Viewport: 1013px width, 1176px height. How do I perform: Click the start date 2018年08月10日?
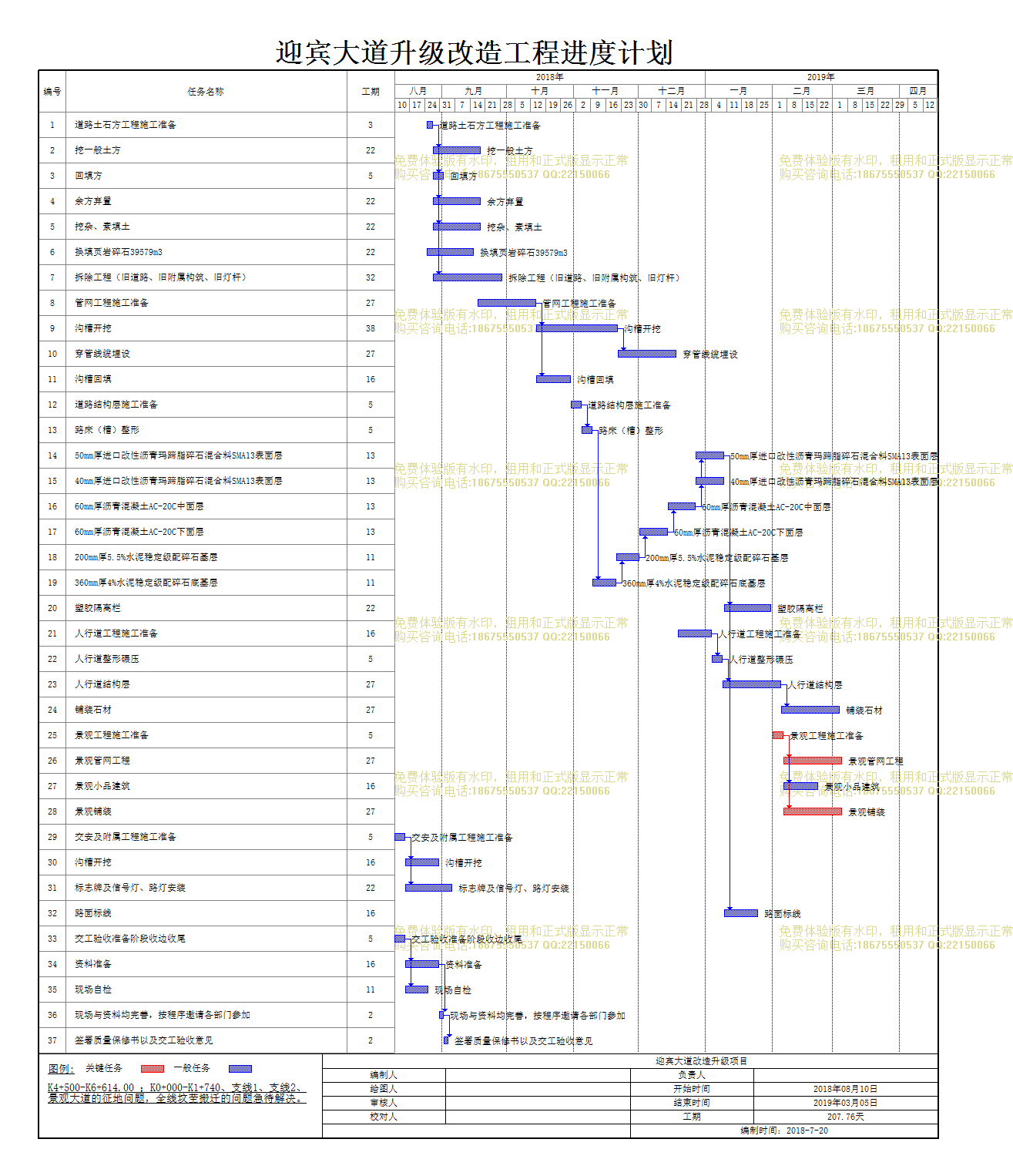[x=846, y=1089]
